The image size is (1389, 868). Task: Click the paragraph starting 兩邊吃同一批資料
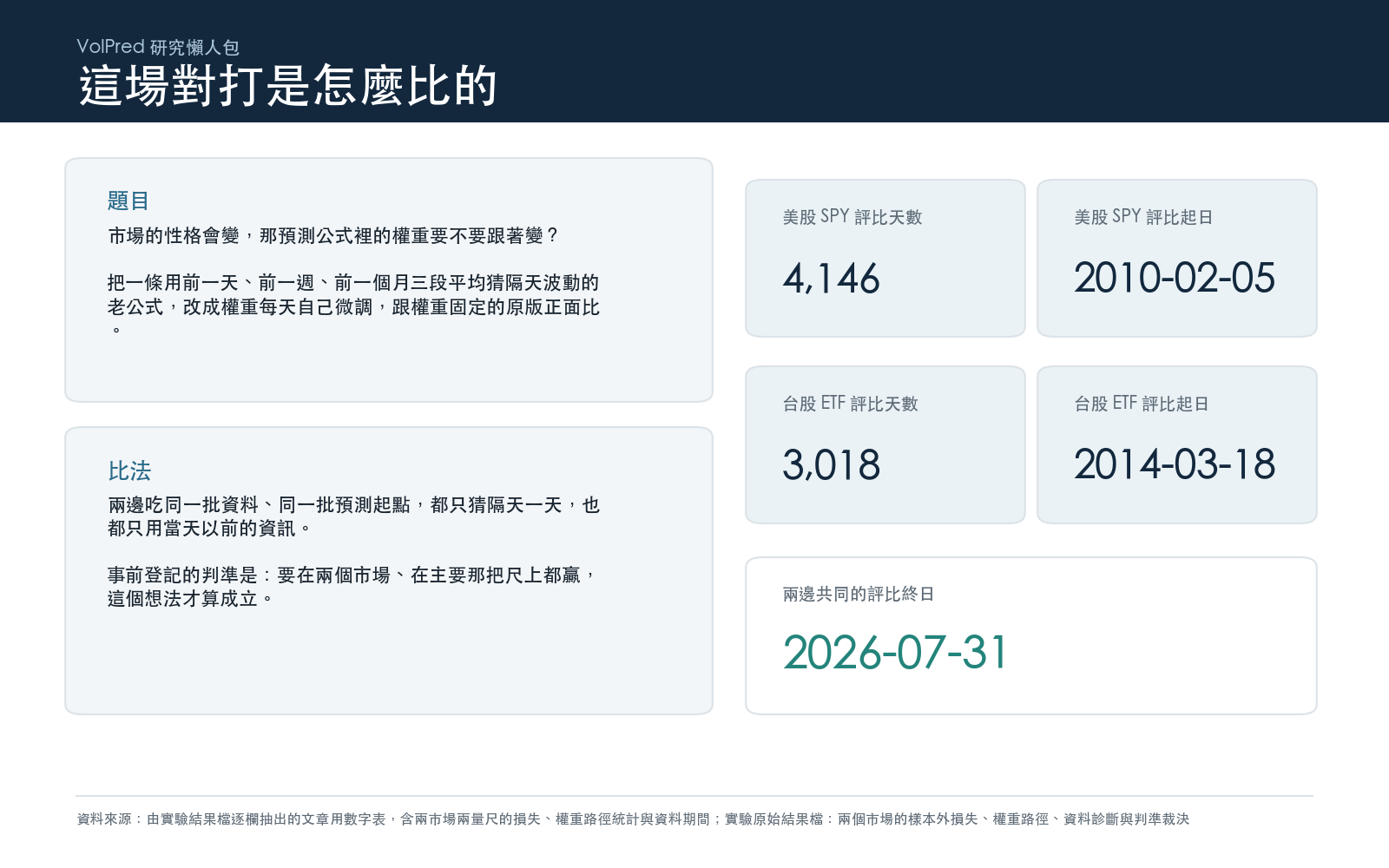point(354,516)
